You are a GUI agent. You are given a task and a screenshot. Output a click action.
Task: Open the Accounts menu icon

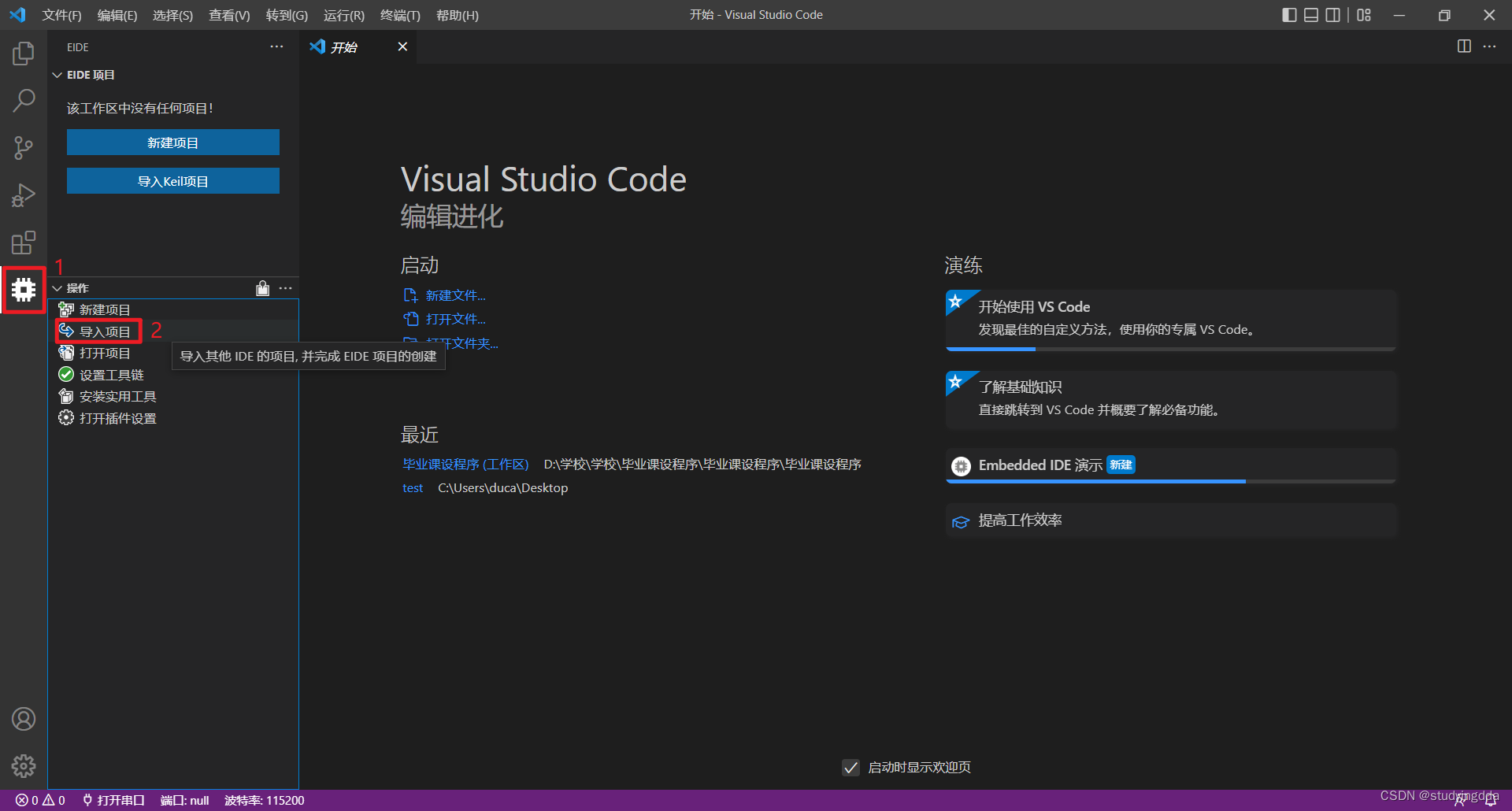pos(24,719)
